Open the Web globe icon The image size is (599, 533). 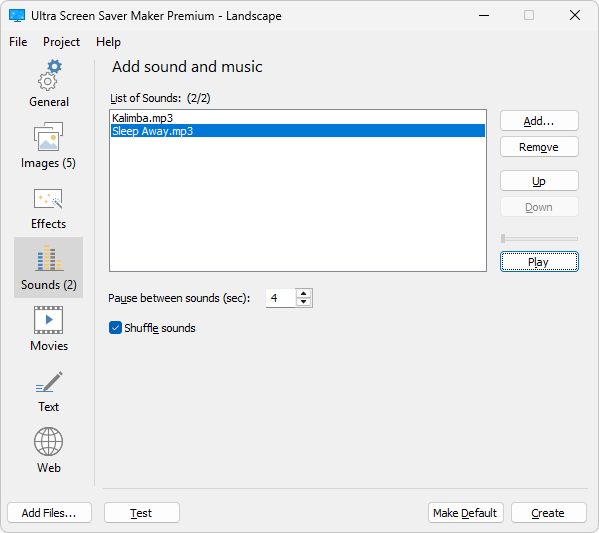point(49,441)
